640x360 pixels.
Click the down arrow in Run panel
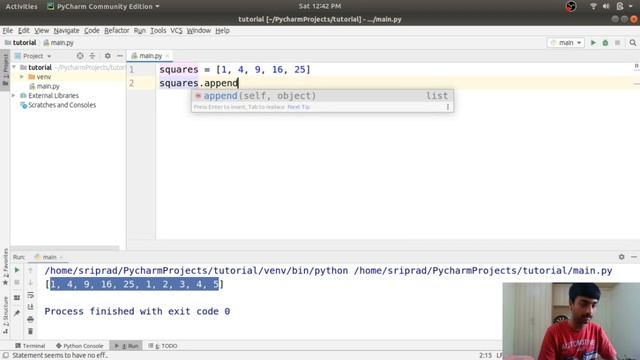coord(30,282)
